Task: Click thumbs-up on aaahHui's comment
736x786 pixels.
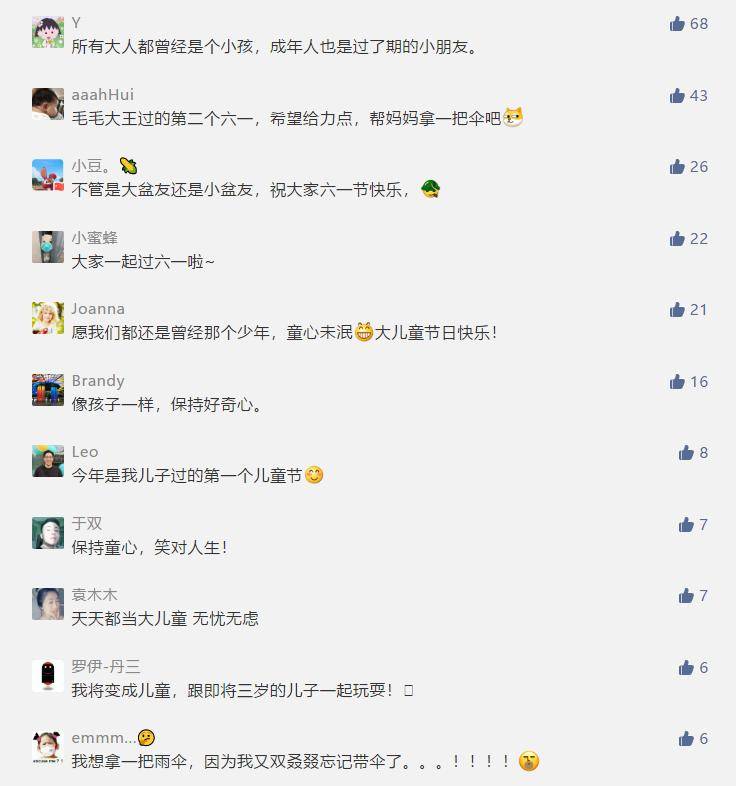Action: point(677,95)
